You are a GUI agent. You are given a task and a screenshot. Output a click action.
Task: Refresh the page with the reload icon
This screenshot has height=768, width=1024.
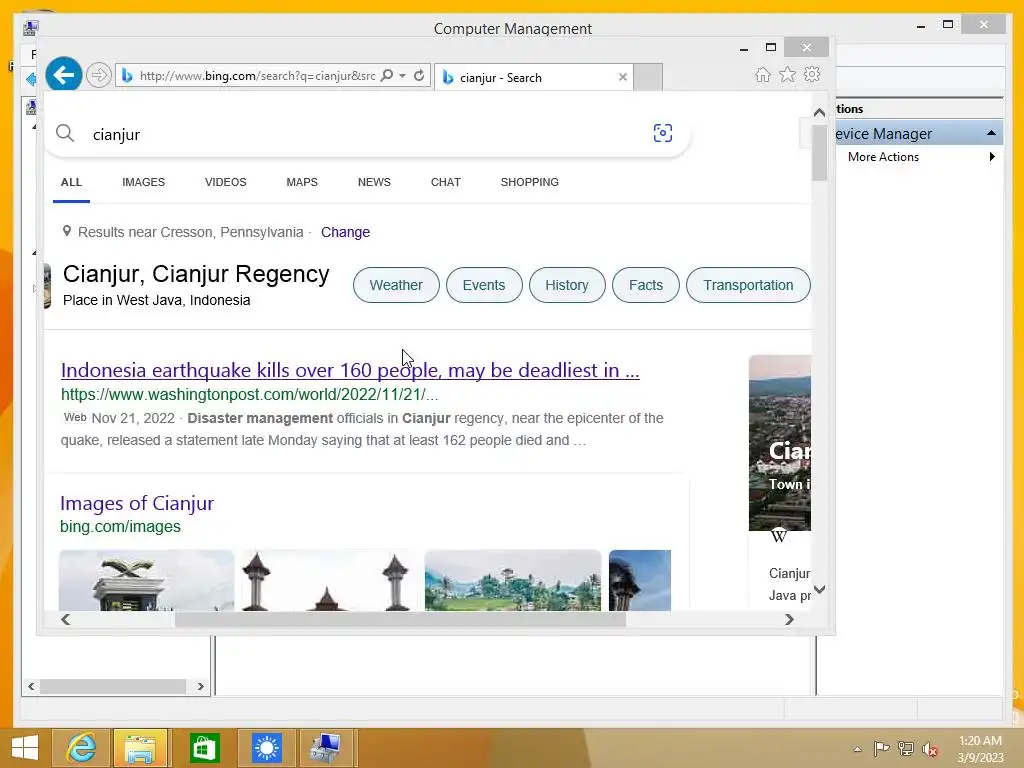[x=419, y=75]
